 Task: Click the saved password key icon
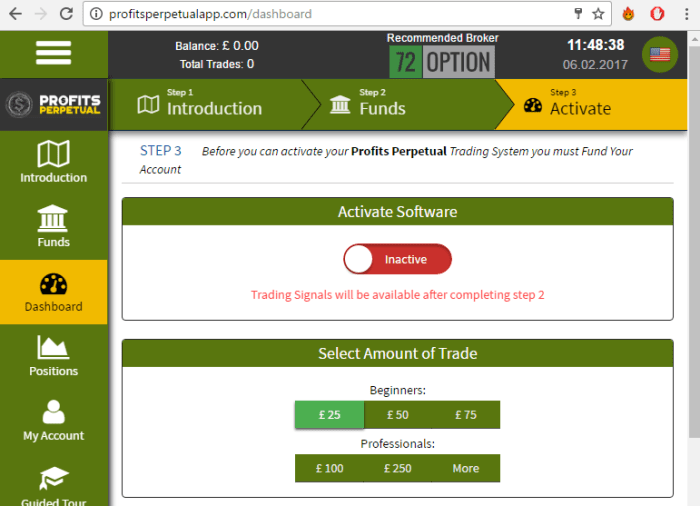[578, 14]
